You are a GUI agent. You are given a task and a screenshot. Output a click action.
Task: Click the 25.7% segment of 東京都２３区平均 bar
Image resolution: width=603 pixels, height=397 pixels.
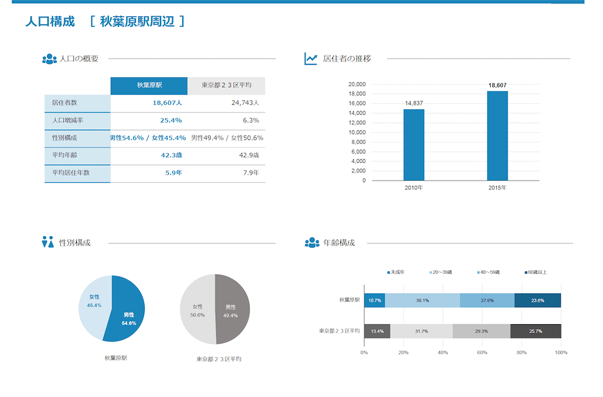click(x=535, y=331)
